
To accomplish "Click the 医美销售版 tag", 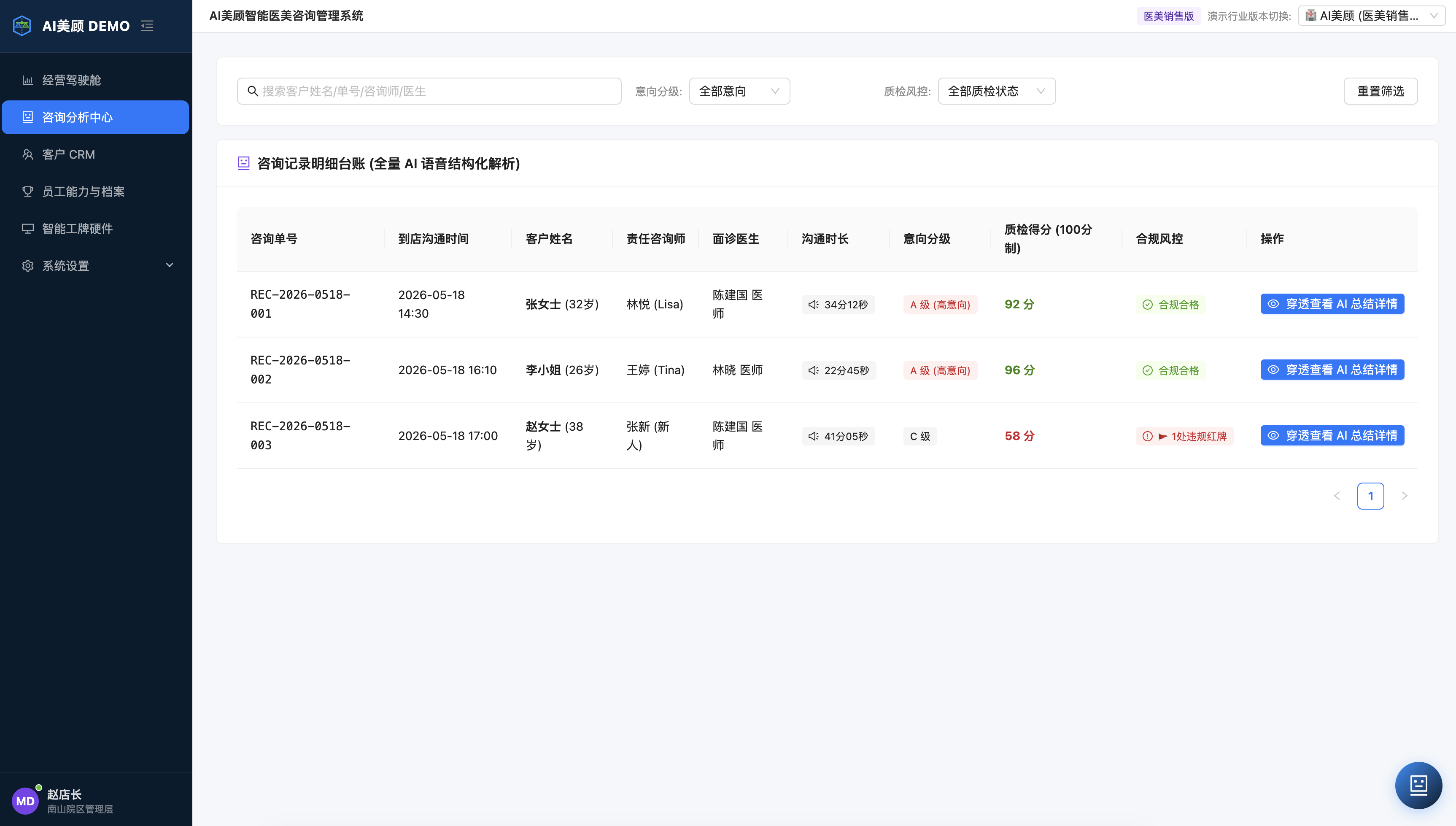I will (1168, 16).
